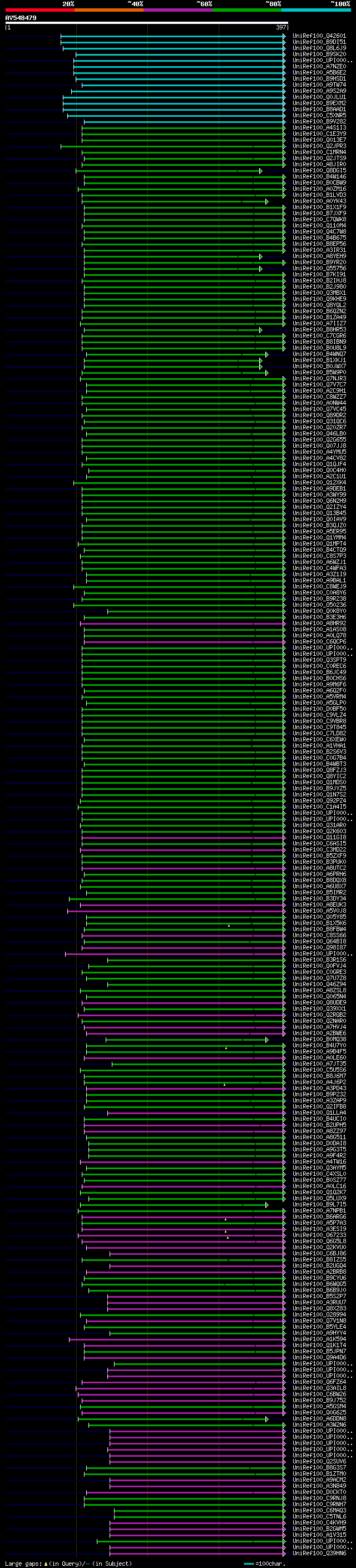The height and width of the screenshot is (1568, 356).
Task: Select hit label UniRef100_Q7NJR3
Action: point(319,379)
